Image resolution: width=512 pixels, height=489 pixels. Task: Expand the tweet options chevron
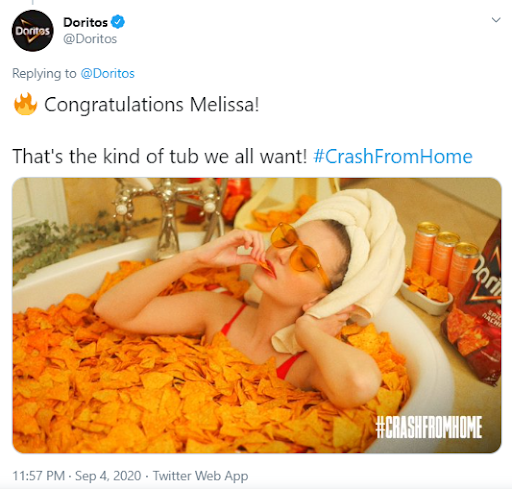tap(496, 20)
